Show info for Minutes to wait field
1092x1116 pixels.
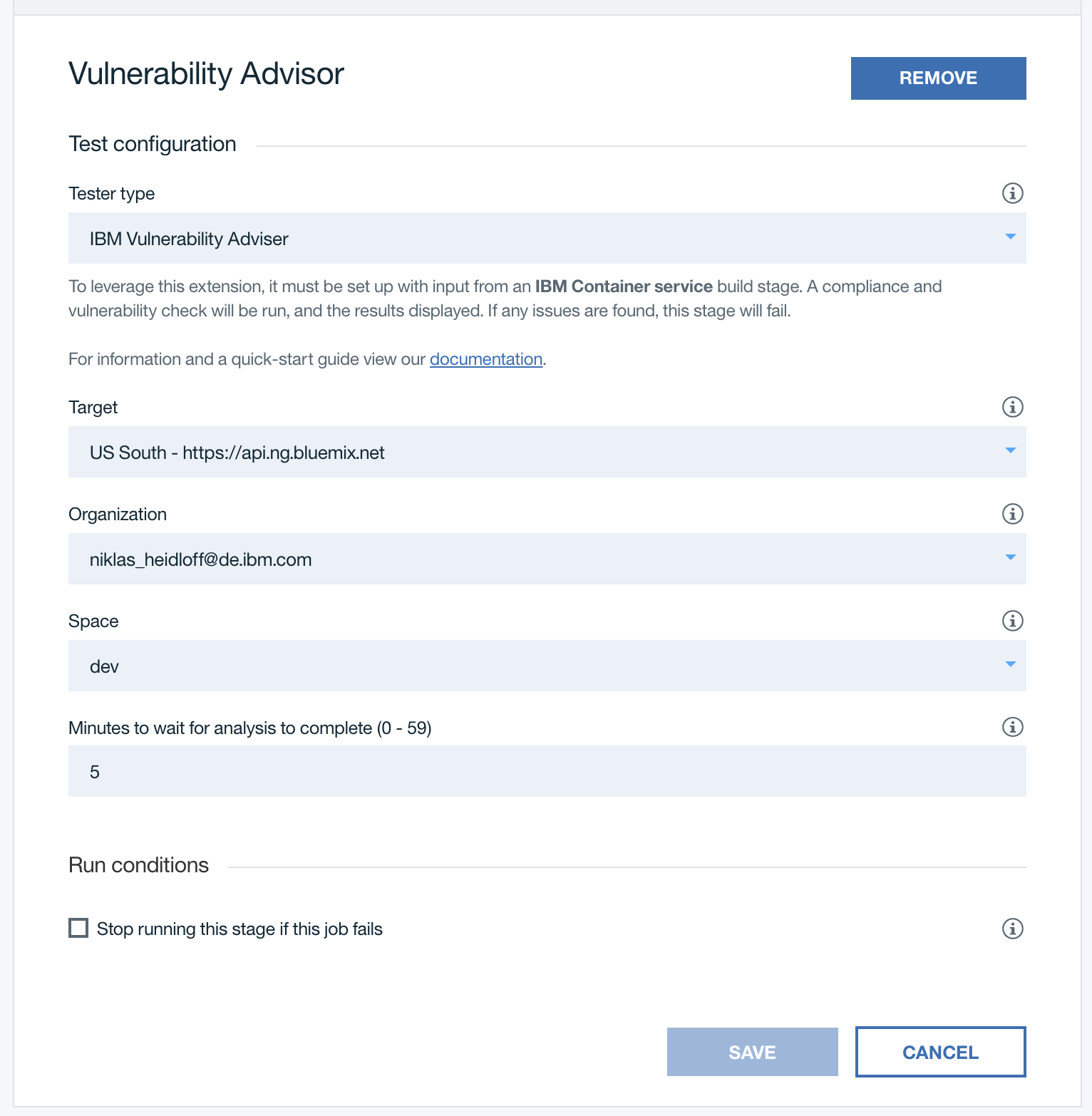tap(1012, 727)
